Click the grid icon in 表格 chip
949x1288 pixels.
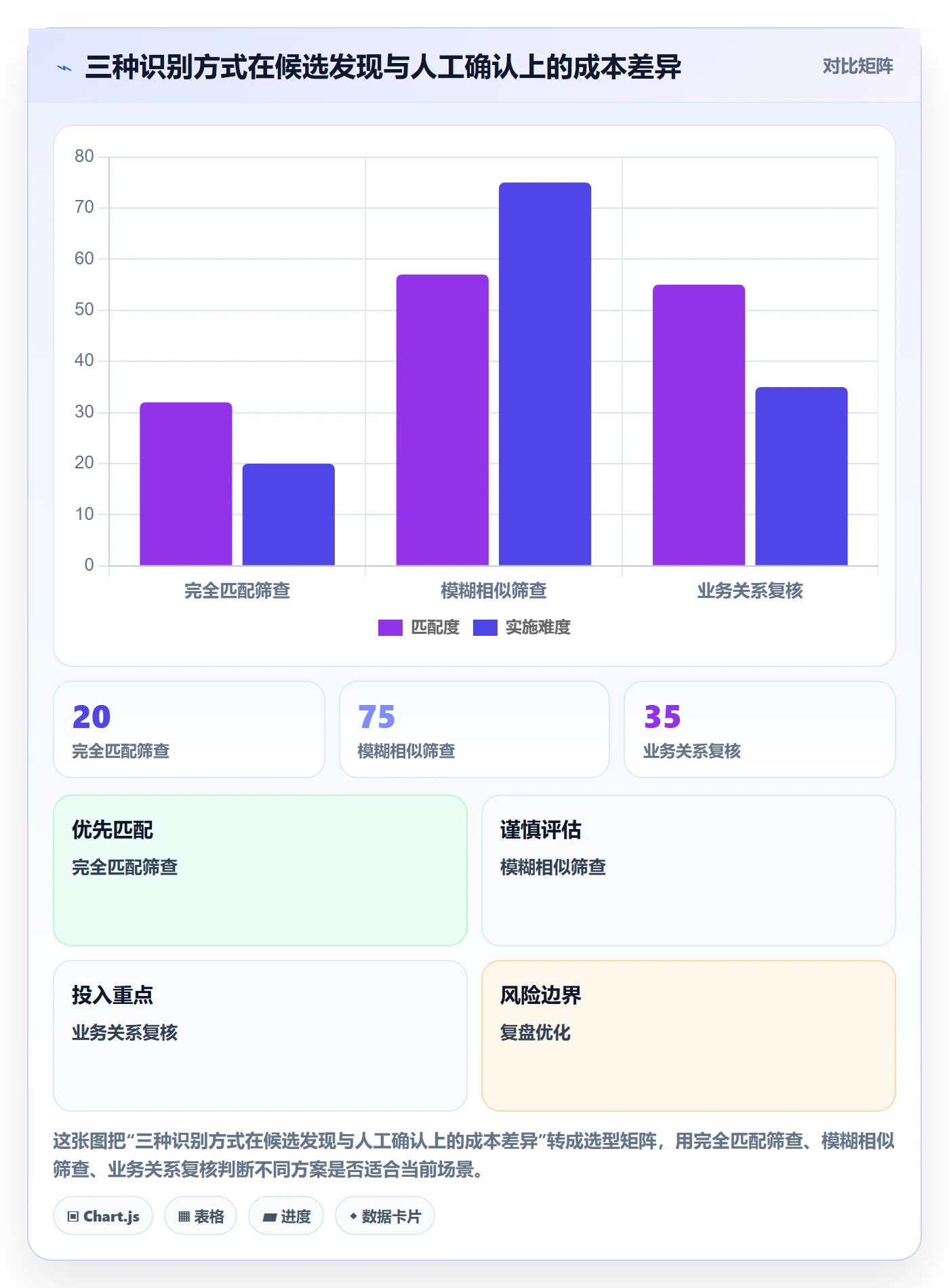[x=184, y=1217]
